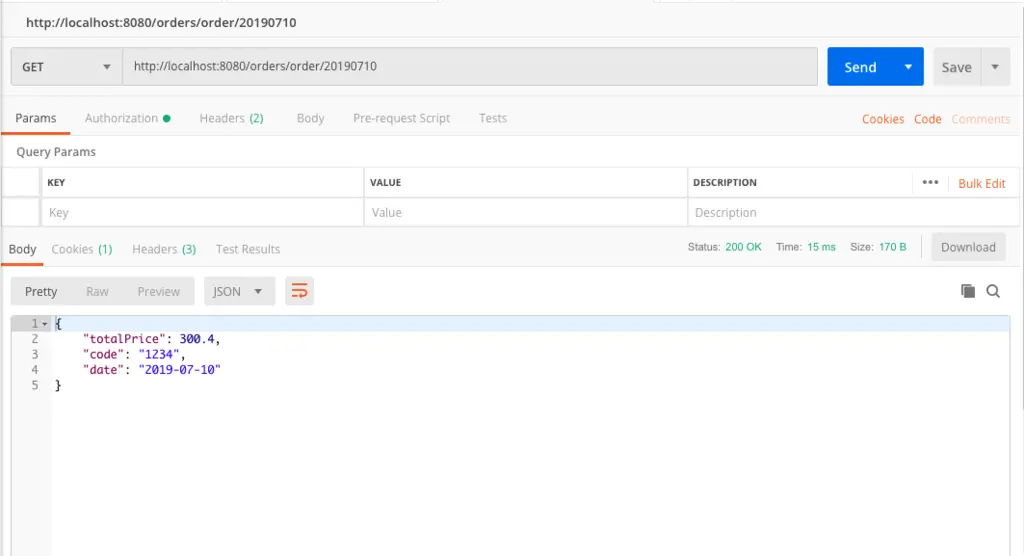This screenshot has height=556, width=1024.
Task: Open the Comments link
Action: pos(980,119)
